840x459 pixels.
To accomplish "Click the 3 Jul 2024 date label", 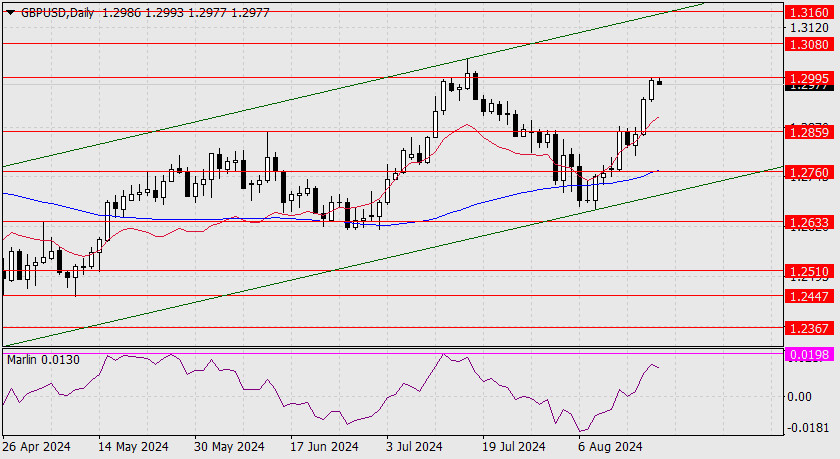I will [414, 446].
